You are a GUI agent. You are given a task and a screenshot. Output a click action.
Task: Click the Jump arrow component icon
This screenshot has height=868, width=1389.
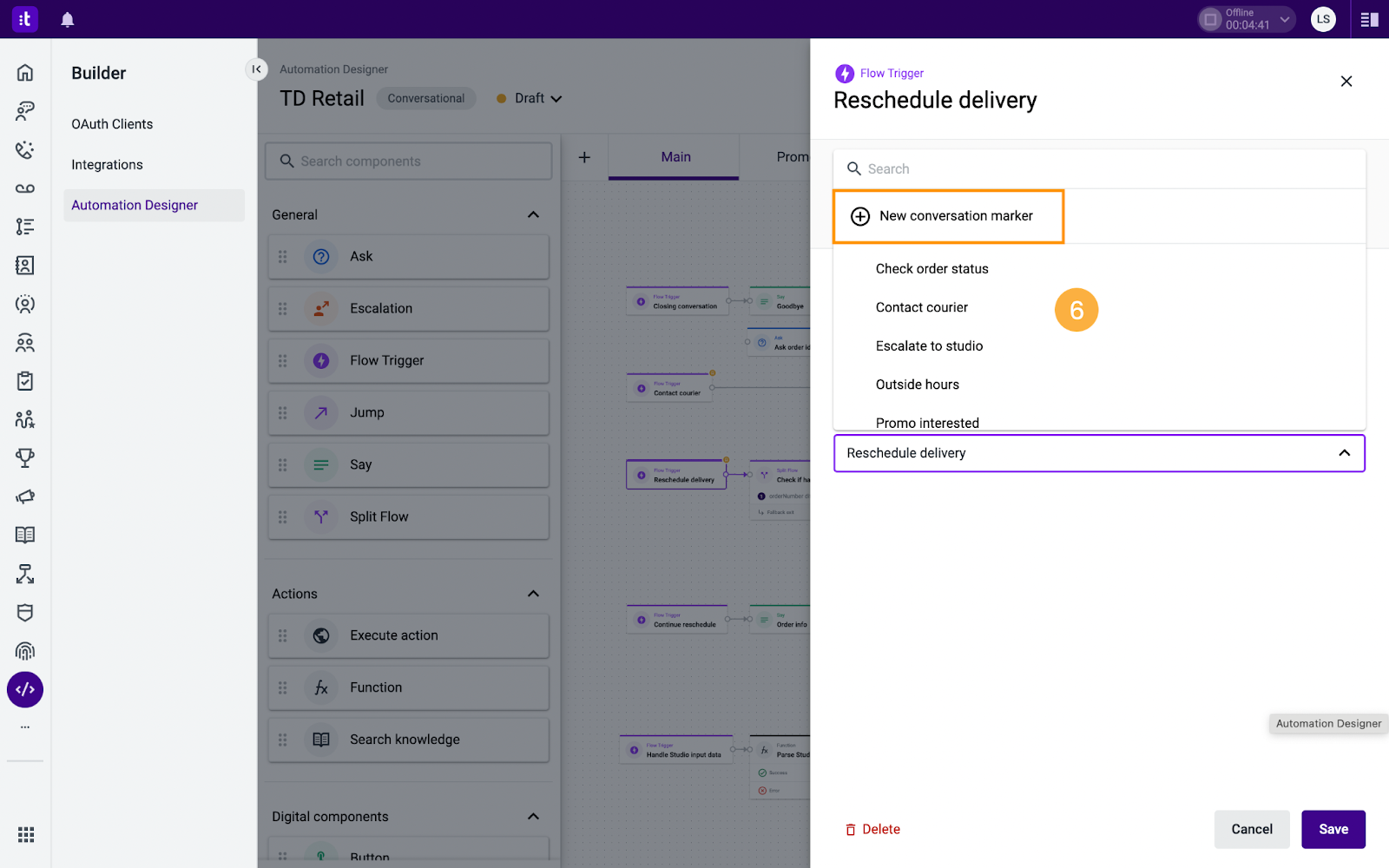321,412
